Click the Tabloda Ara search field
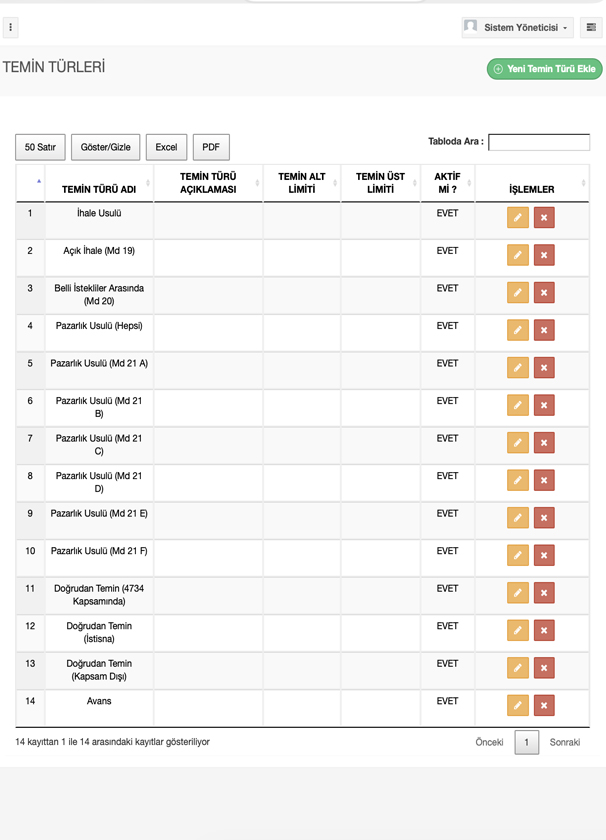 point(538,142)
